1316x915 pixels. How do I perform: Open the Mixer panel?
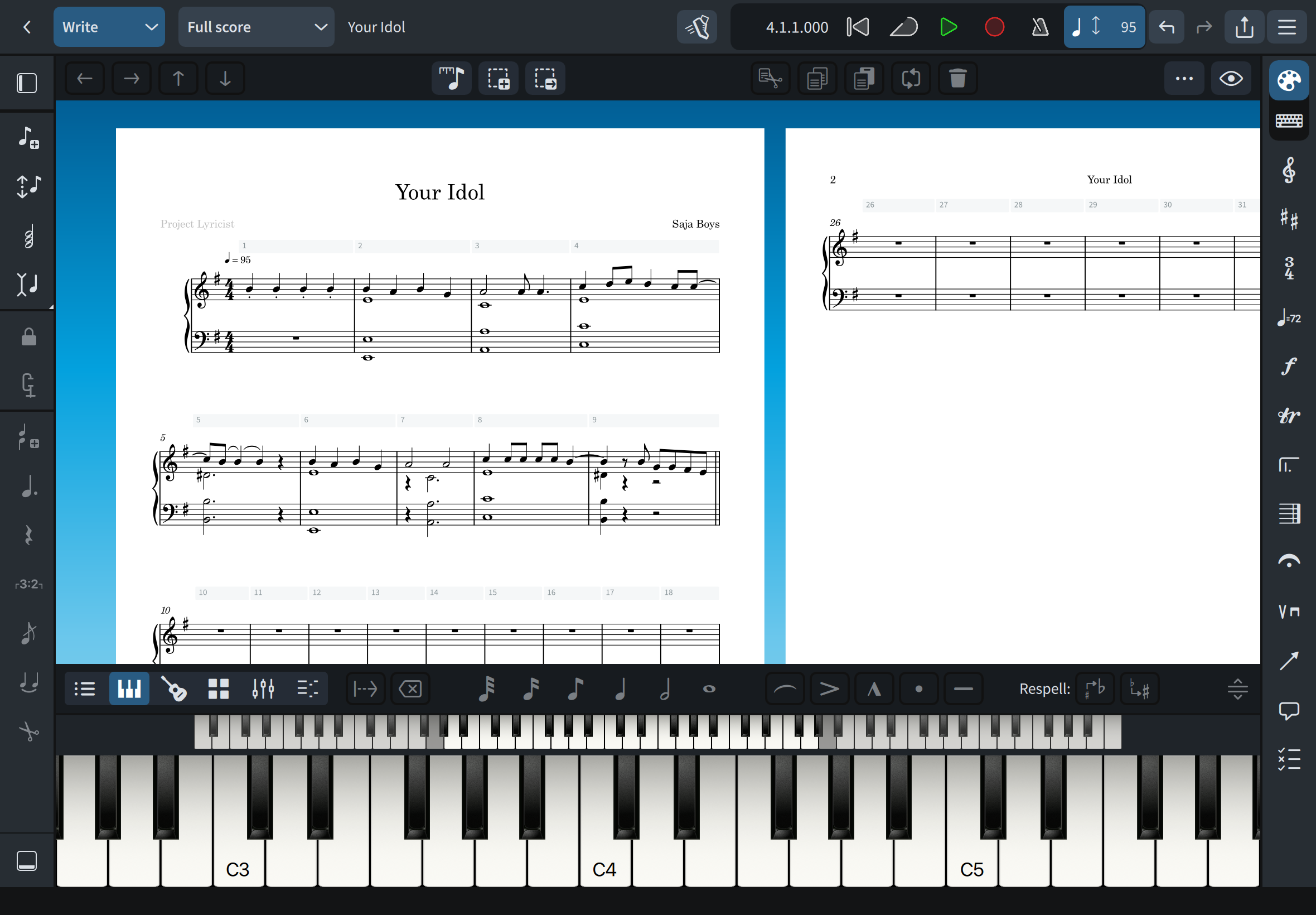[x=264, y=688]
